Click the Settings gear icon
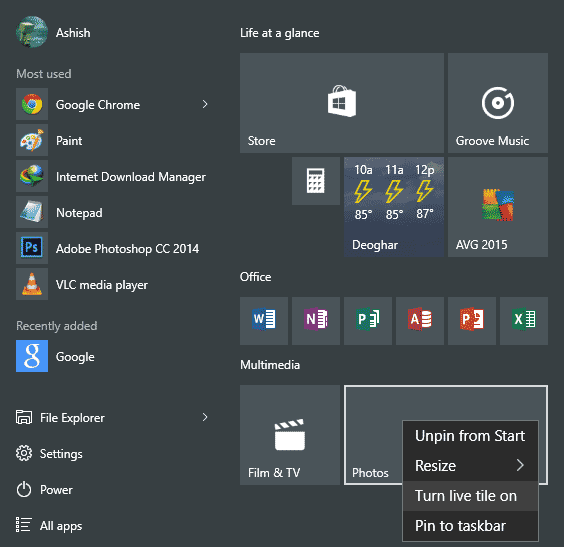This screenshot has height=547, width=564. 24,453
